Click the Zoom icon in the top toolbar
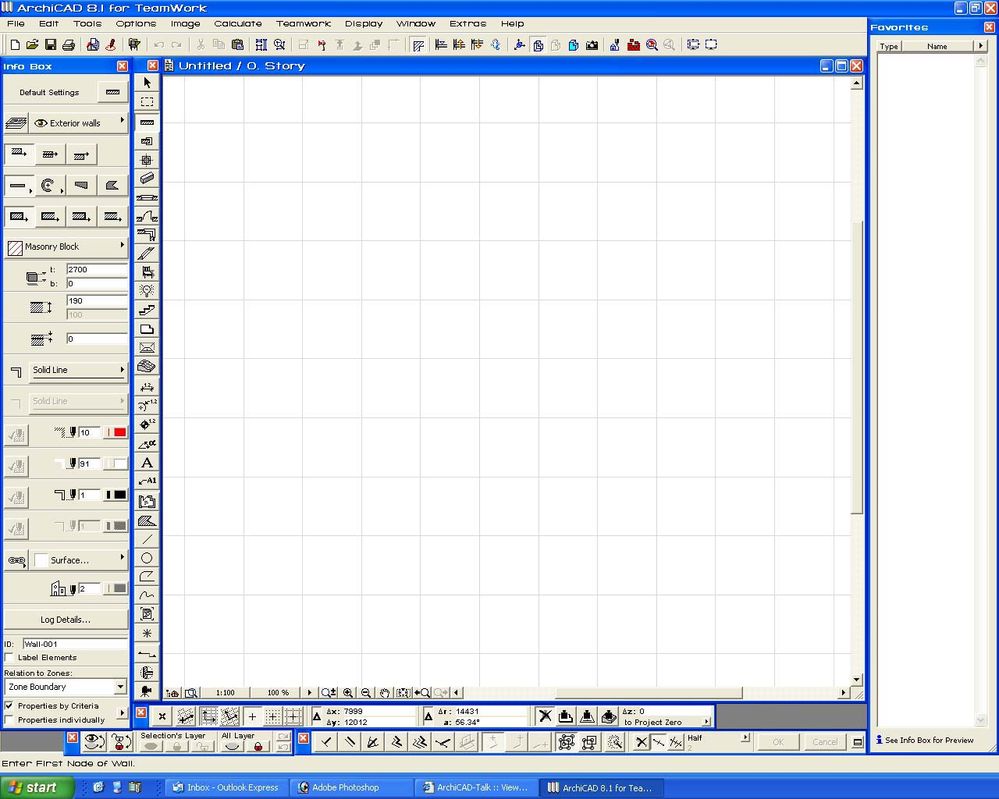The height and width of the screenshot is (799, 999). click(651, 44)
